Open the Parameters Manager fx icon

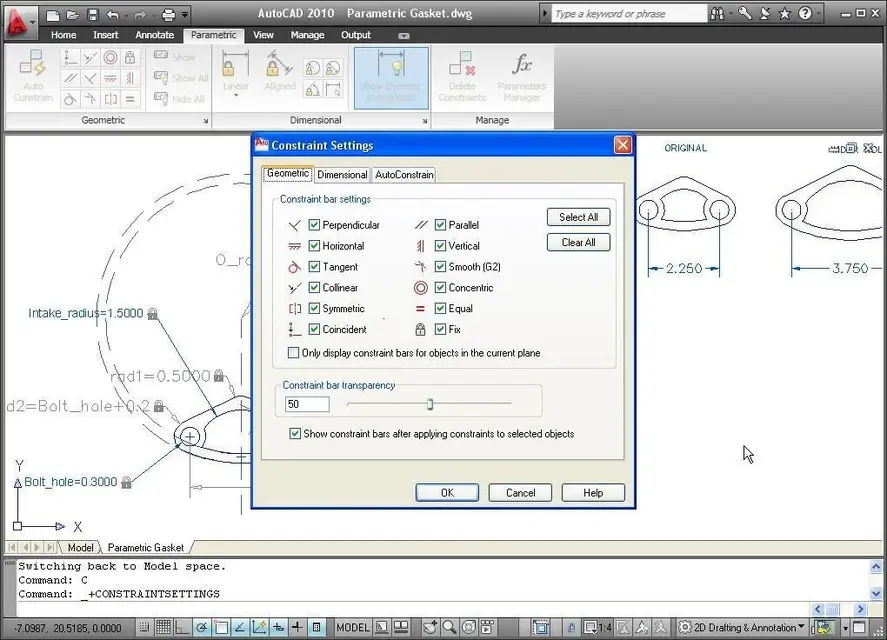click(x=521, y=66)
